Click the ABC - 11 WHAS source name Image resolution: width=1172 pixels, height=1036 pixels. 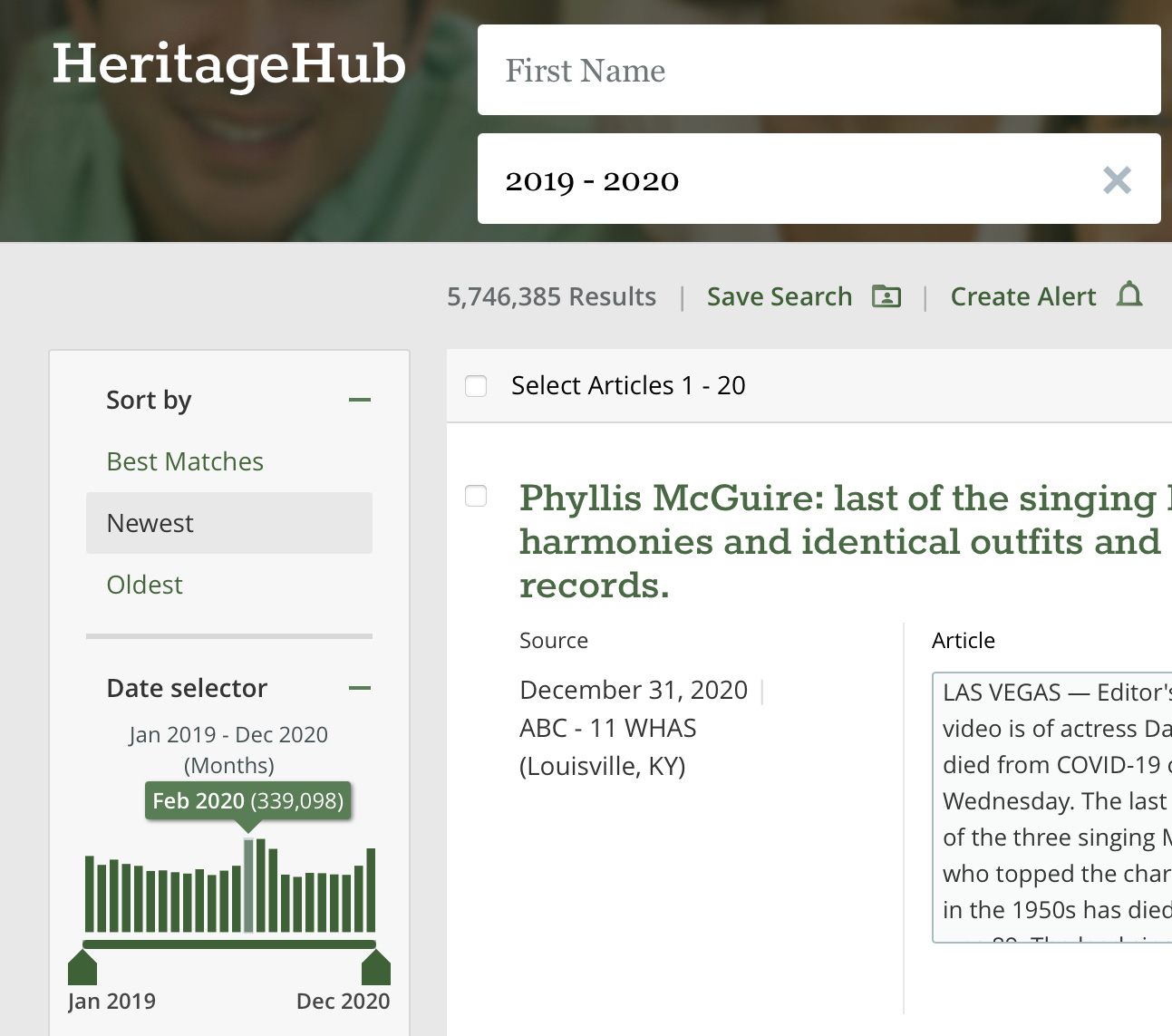tap(608, 728)
